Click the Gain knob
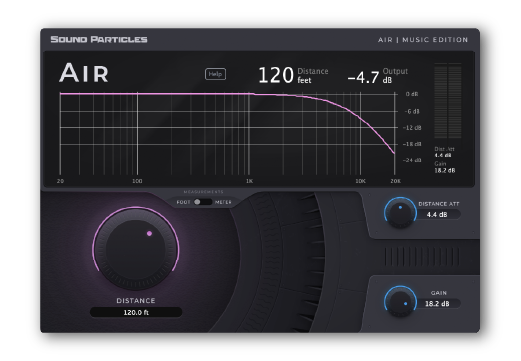Image resolution: width=521 pixels, height=361 pixels. (x=400, y=302)
